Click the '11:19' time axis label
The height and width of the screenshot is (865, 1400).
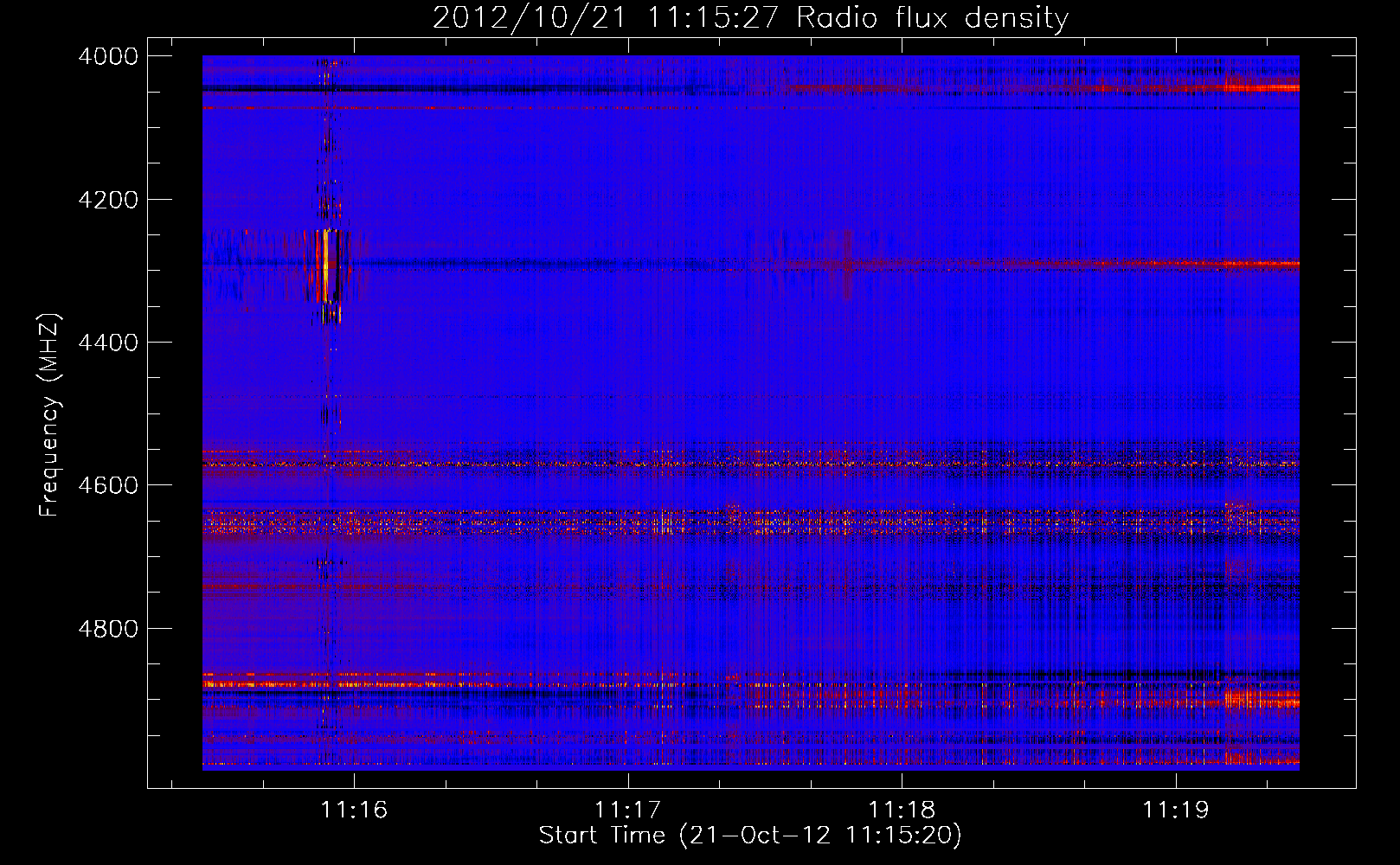tap(1175, 810)
